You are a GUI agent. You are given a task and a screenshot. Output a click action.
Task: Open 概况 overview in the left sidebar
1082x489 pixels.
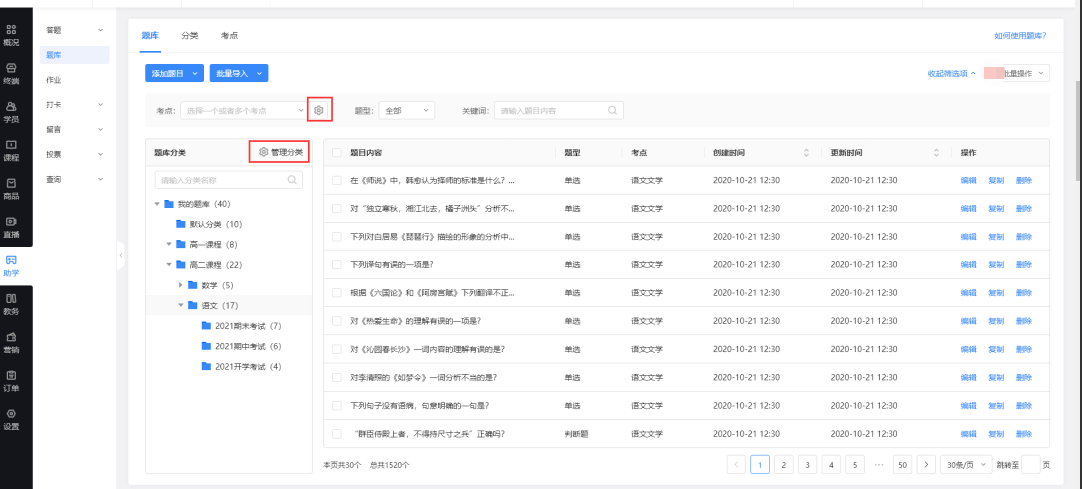[11, 34]
